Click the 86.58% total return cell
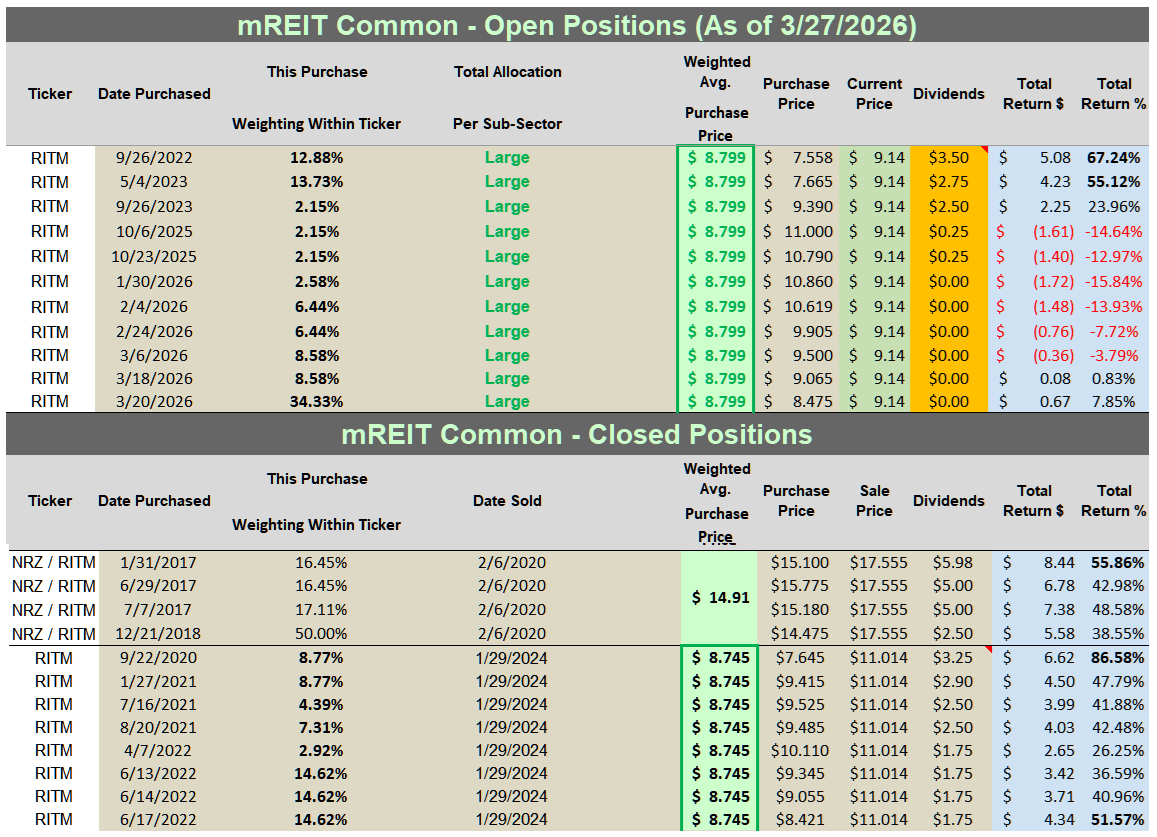The height and width of the screenshot is (837, 1157). click(1113, 658)
